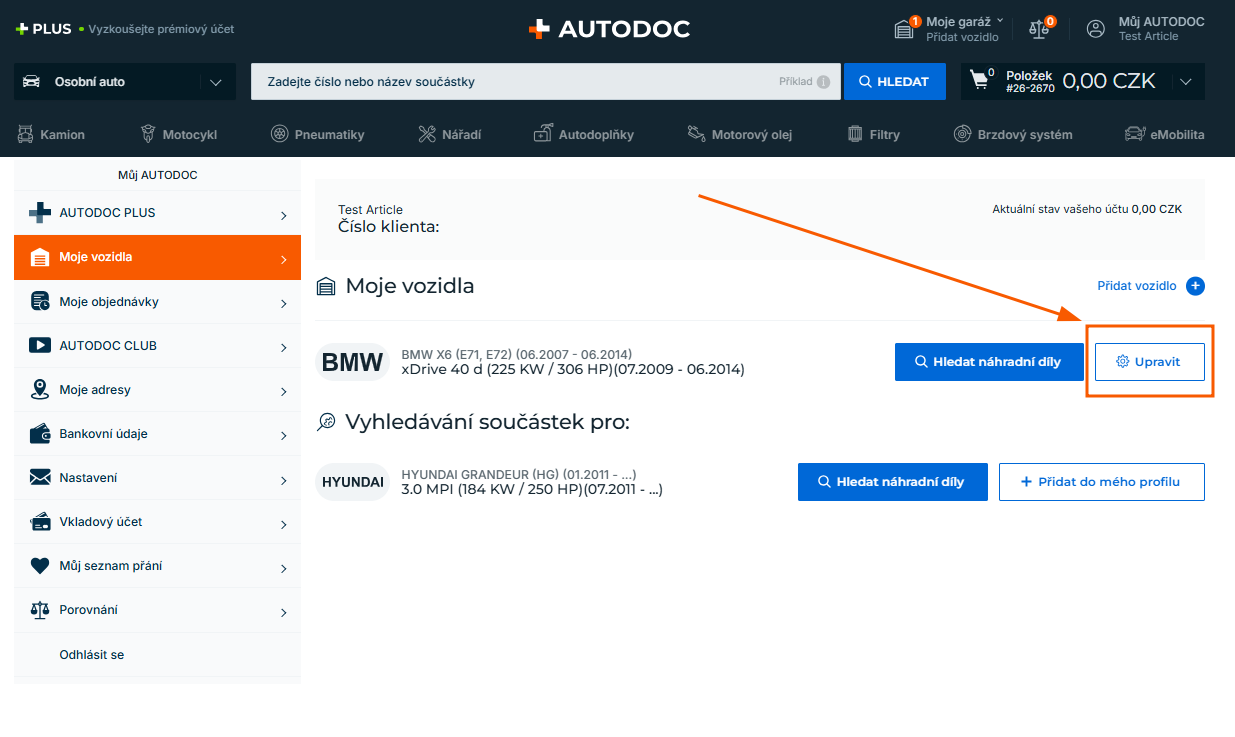Open the shopping cart icon
1235x737 pixels.
point(979,81)
